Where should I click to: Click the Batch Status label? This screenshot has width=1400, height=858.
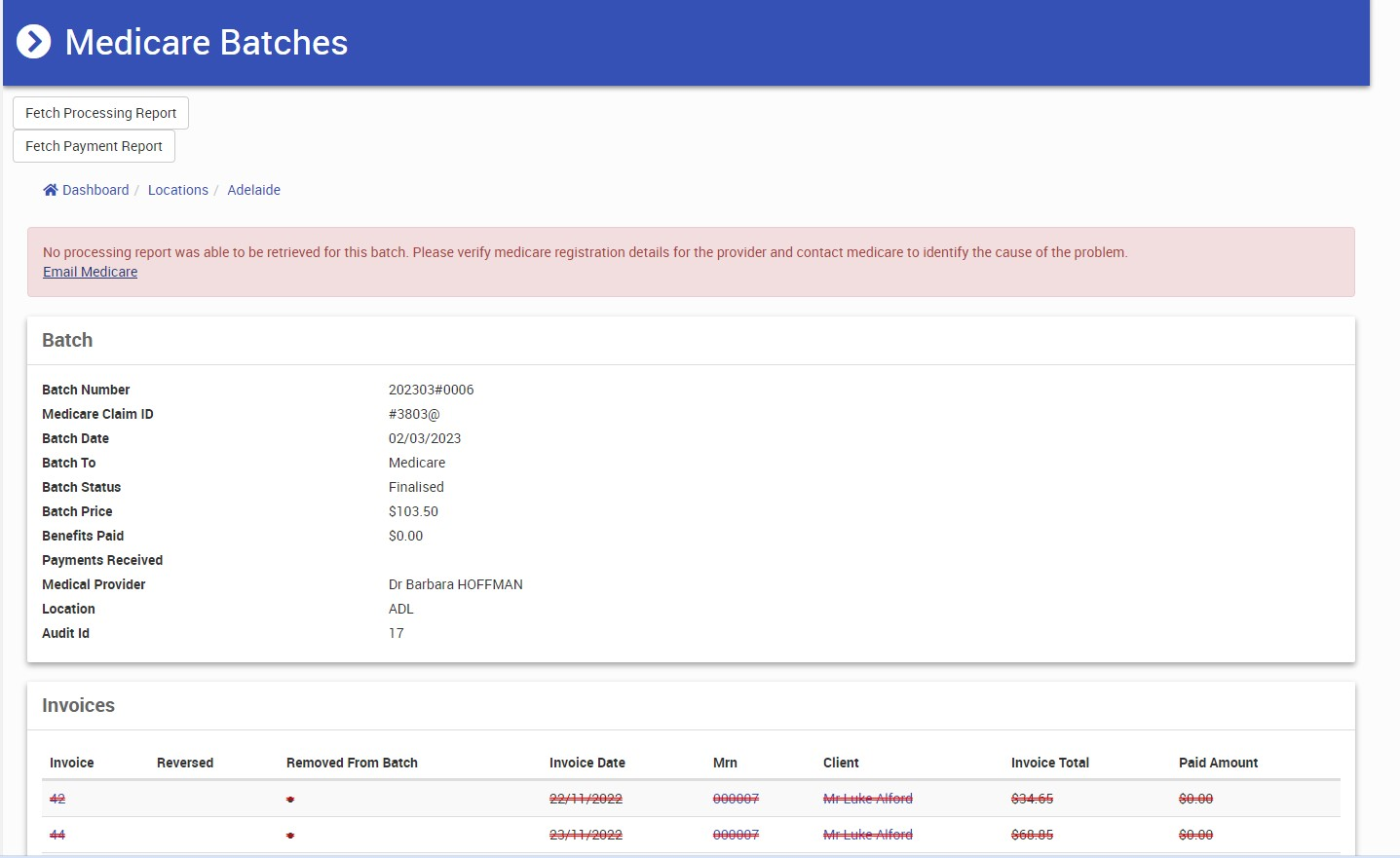81,487
